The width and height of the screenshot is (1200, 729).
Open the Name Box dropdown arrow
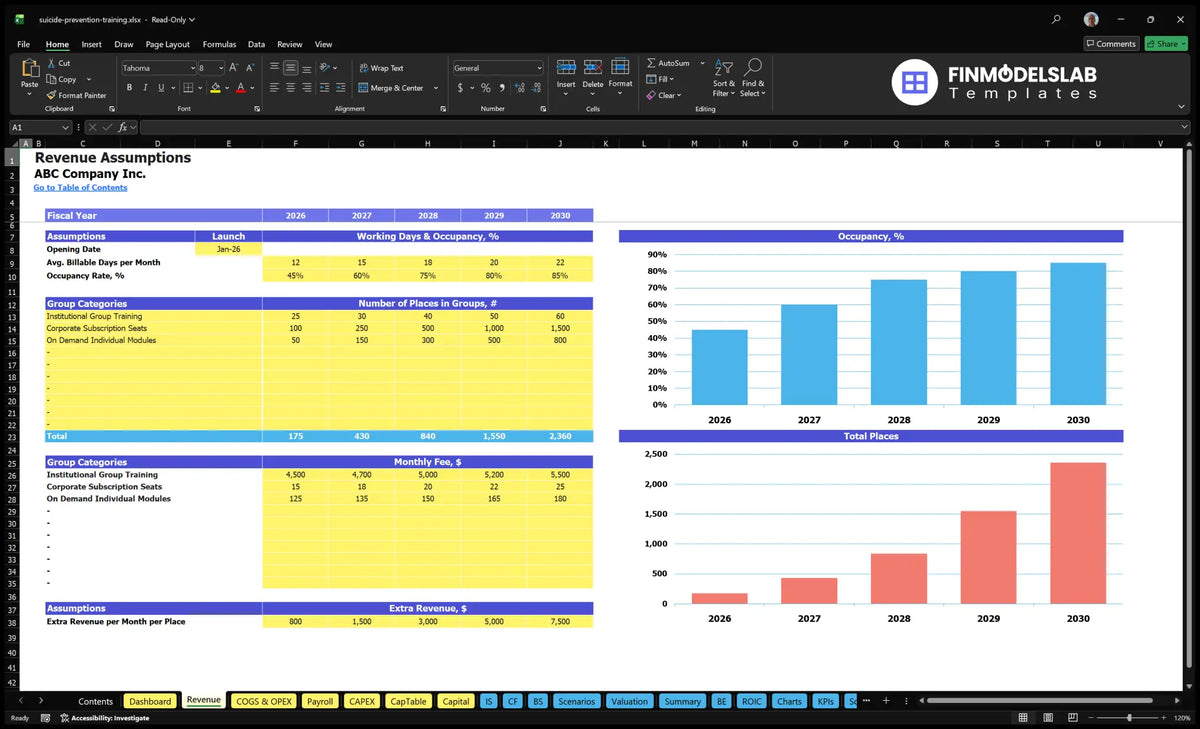66,128
